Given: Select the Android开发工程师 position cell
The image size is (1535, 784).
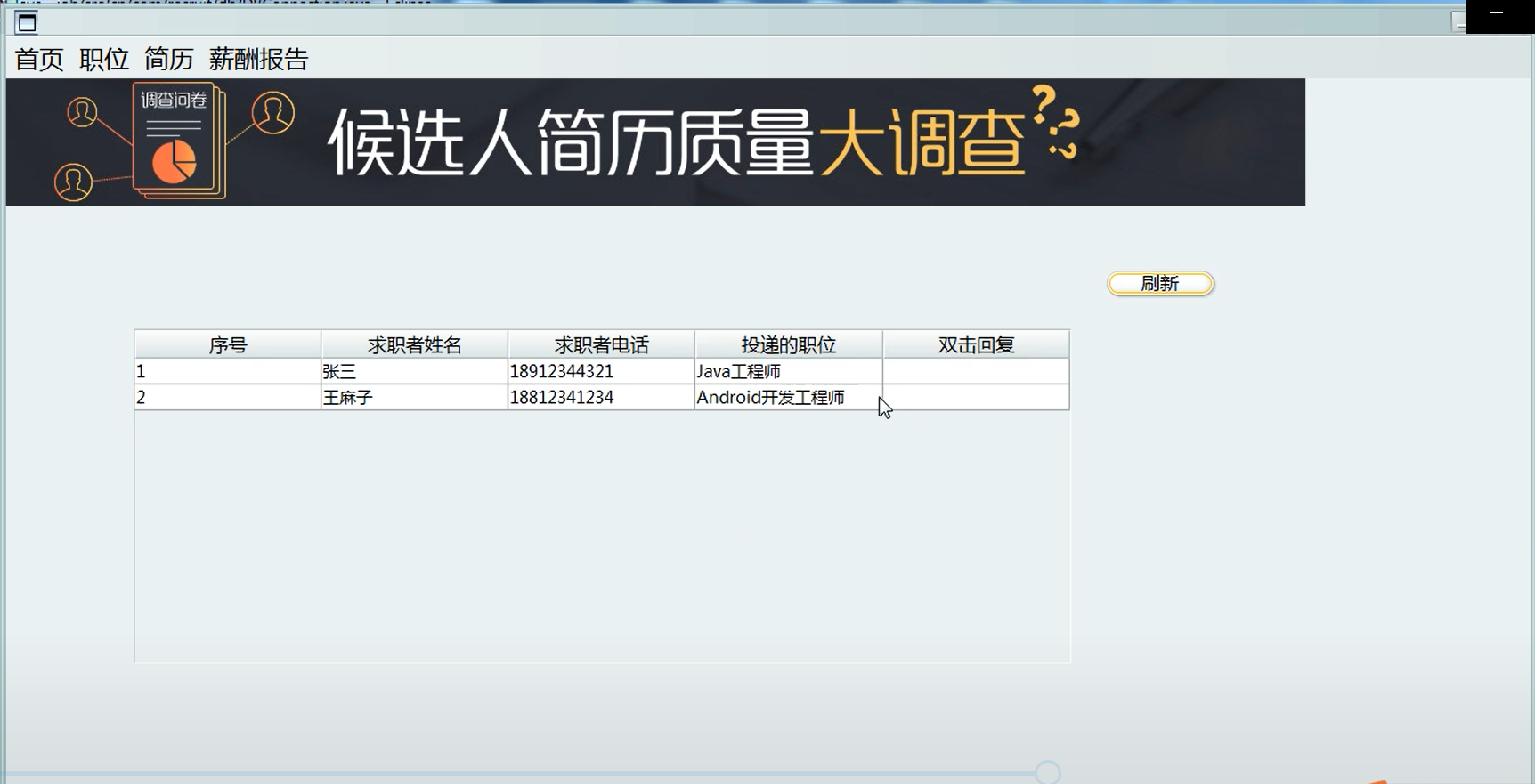Looking at the screenshot, I should click(788, 397).
